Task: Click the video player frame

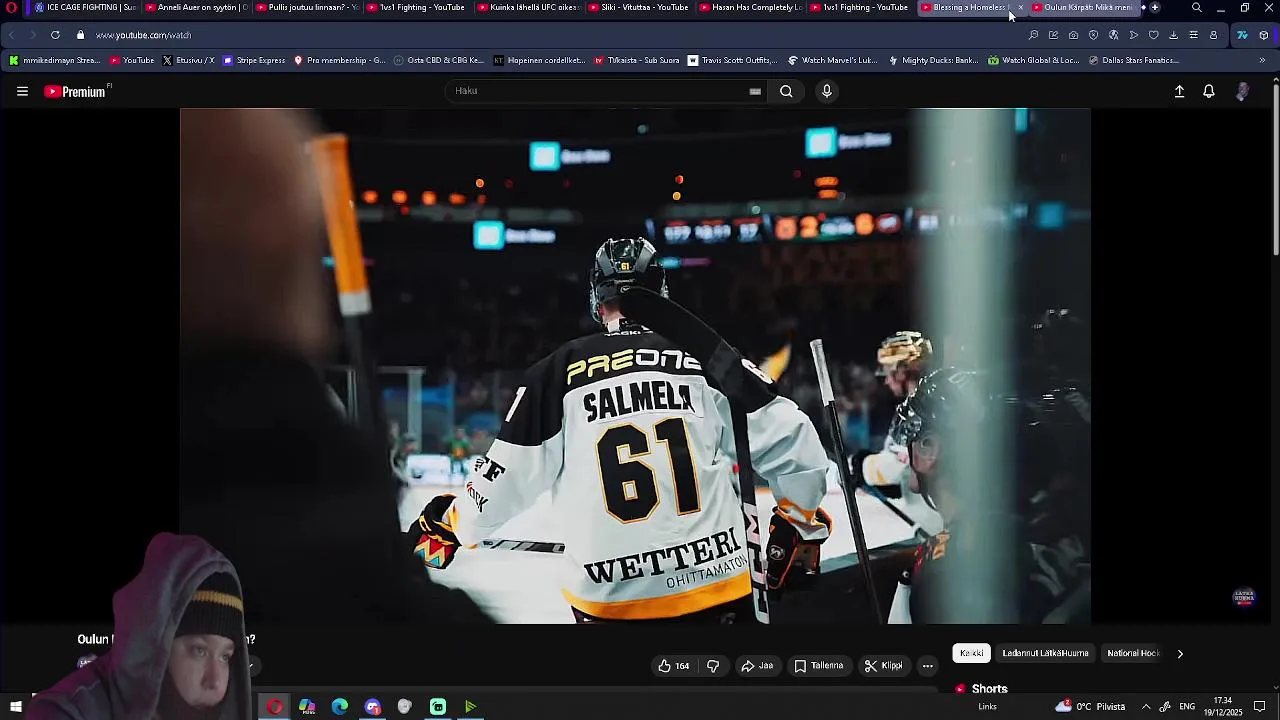Action: click(635, 366)
